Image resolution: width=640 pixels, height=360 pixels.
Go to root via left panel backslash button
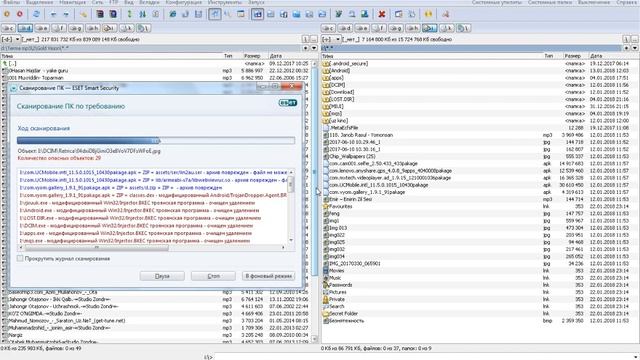tap(305, 39)
